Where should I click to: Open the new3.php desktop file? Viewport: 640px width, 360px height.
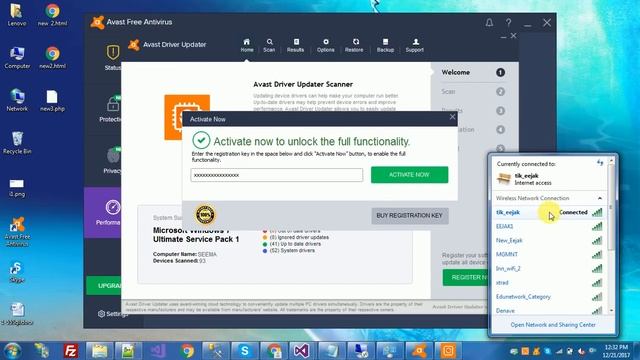pyautogui.click(x=52, y=100)
